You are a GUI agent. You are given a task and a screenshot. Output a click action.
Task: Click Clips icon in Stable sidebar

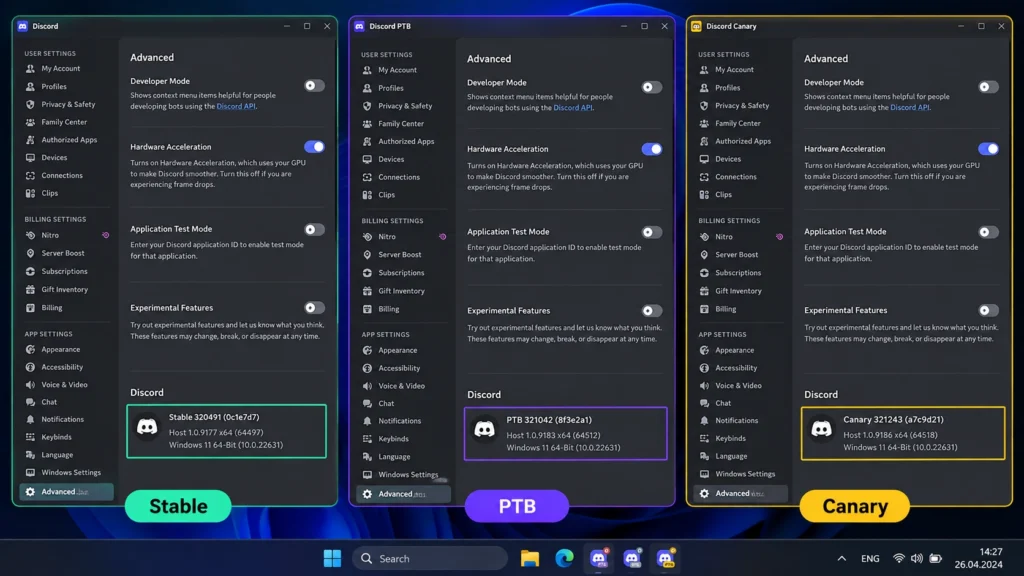coord(30,193)
